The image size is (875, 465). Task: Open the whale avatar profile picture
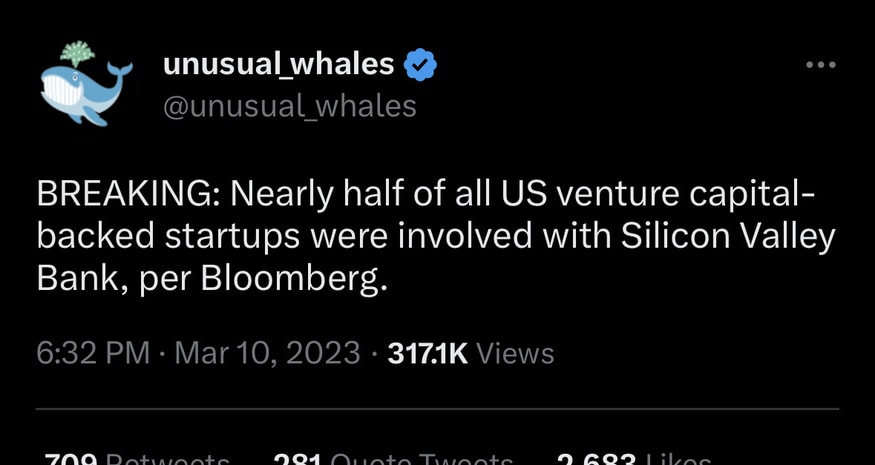point(86,84)
